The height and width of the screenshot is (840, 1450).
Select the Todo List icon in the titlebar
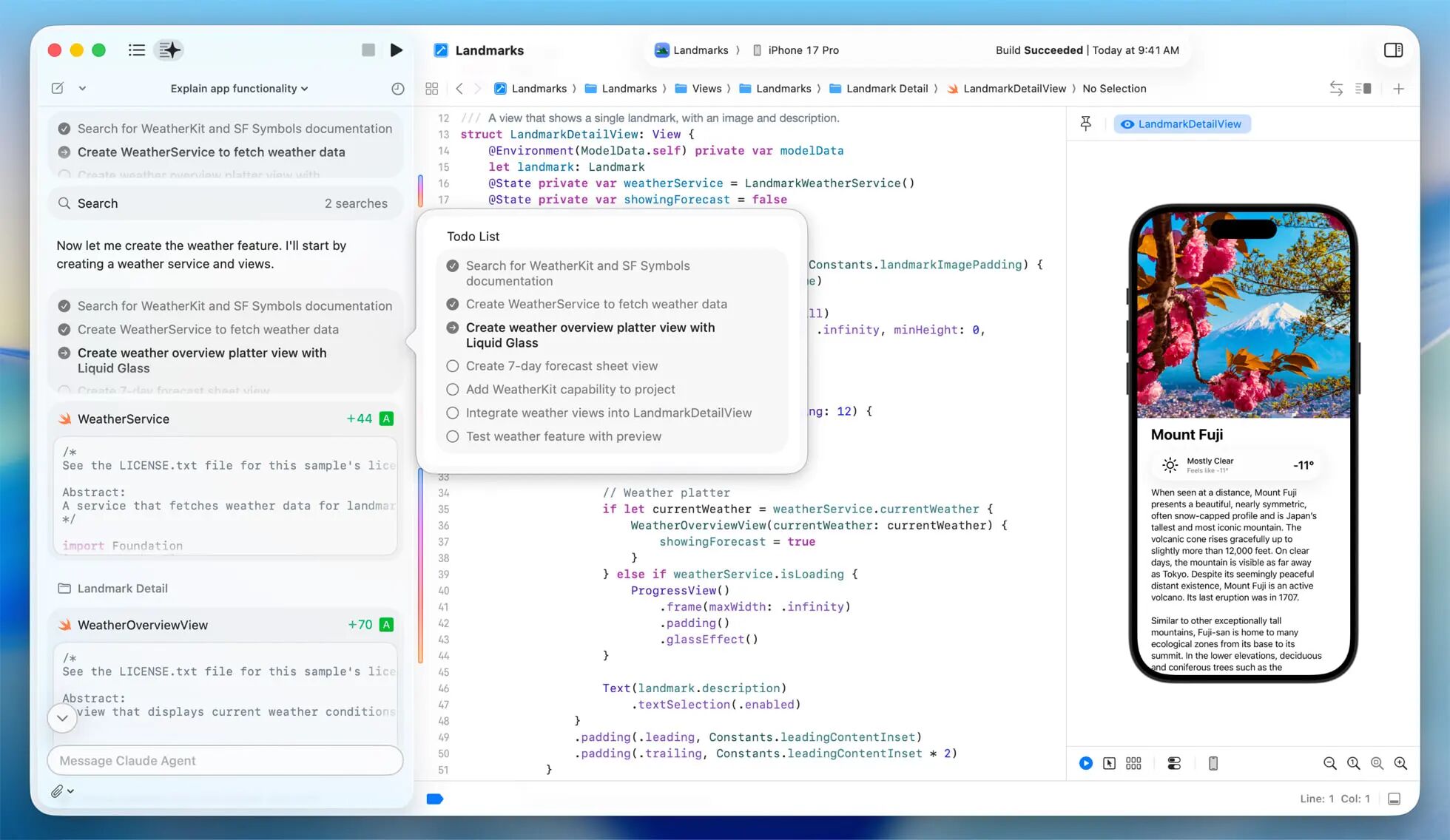(137, 50)
